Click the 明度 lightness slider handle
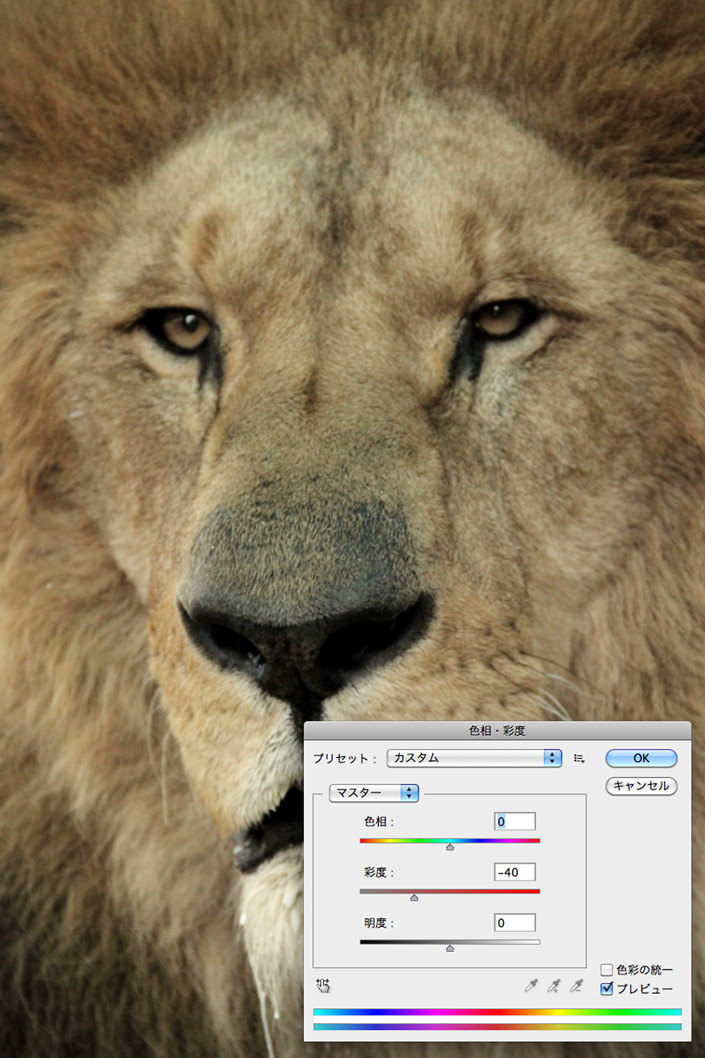705x1058 pixels. (x=450, y=948)
